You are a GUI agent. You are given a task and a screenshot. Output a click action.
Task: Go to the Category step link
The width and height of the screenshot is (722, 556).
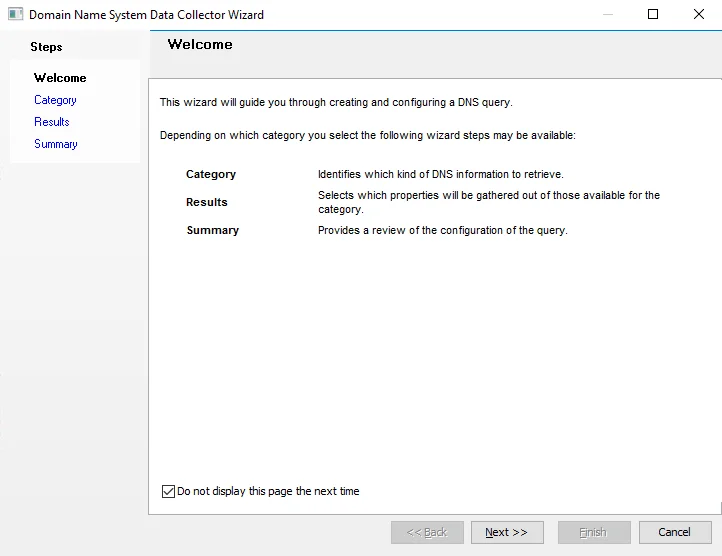(55, 100)
